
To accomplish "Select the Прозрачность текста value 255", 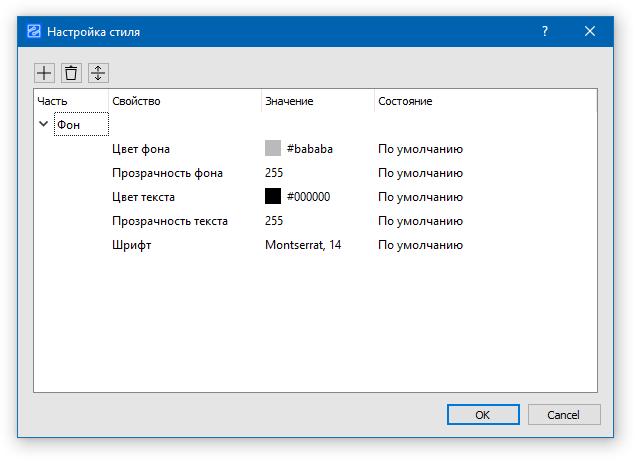I will coord(274,221).
